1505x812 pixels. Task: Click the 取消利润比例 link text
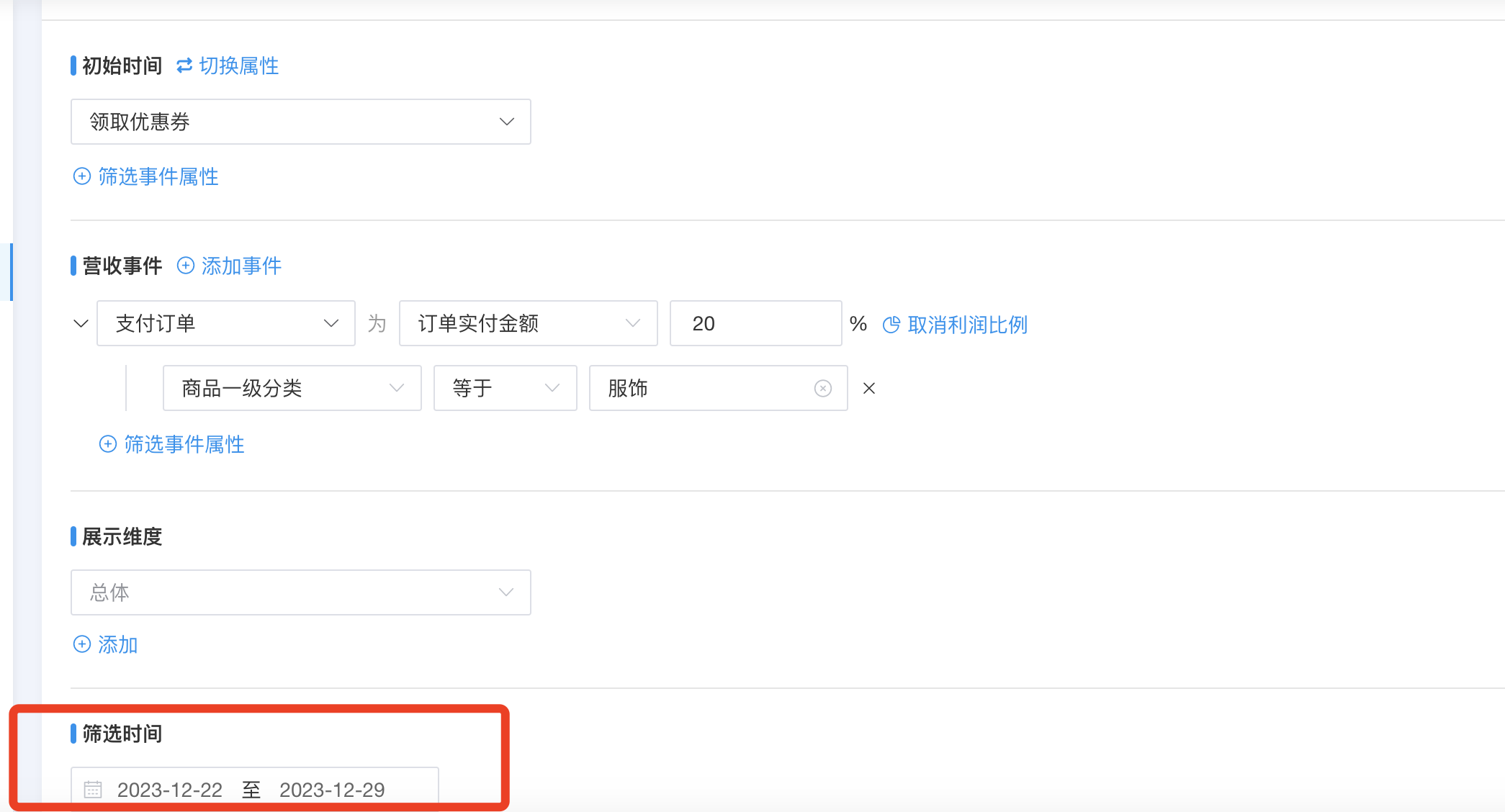[x=968, y=325]
